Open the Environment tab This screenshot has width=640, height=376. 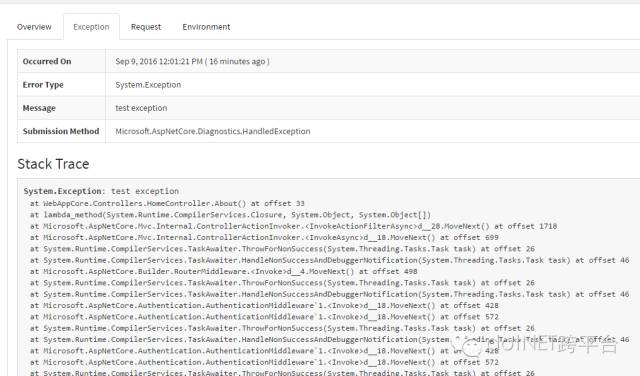(206, 27)
